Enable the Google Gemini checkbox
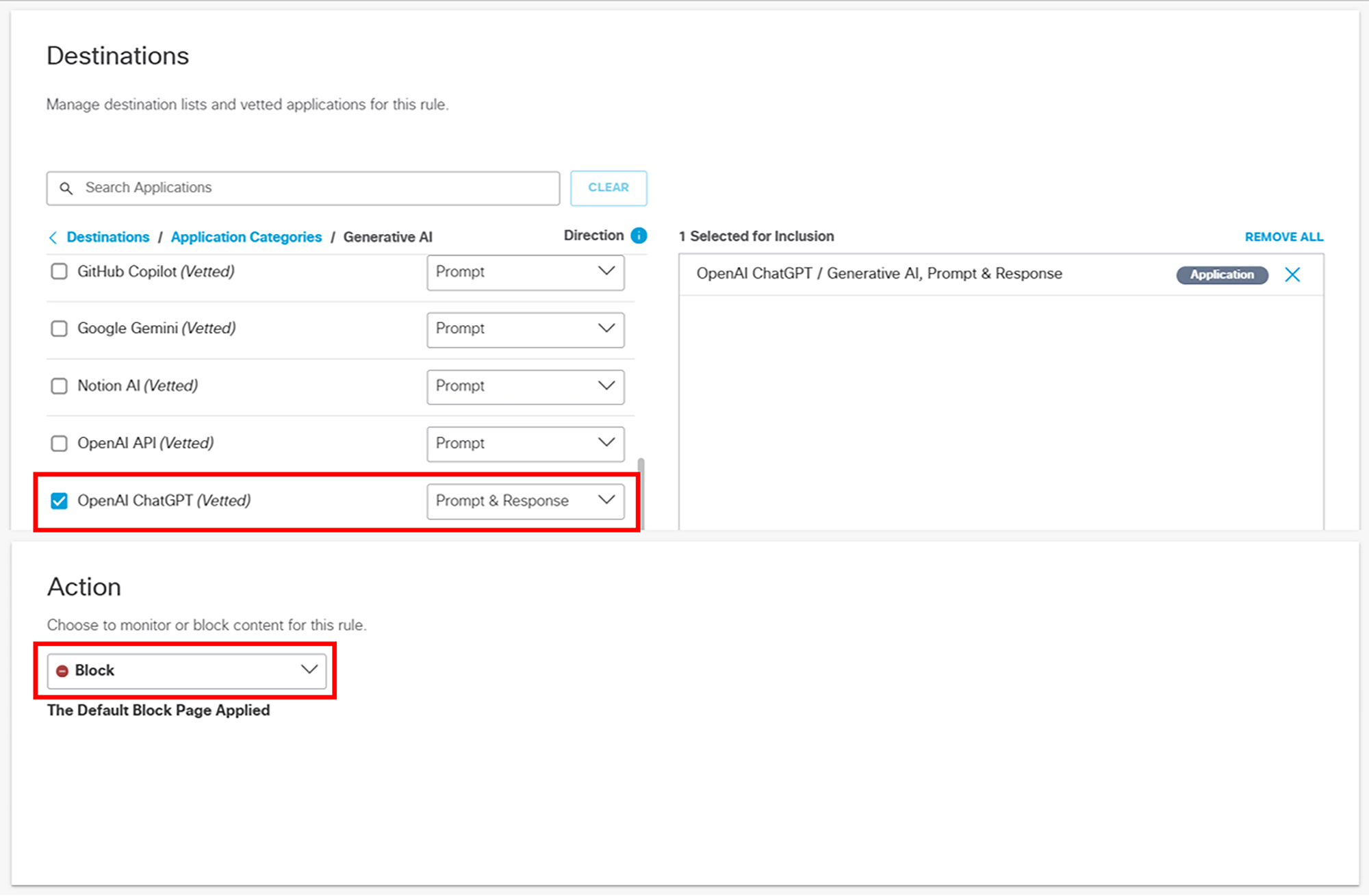1369x896 pixels. coord(60,329)
